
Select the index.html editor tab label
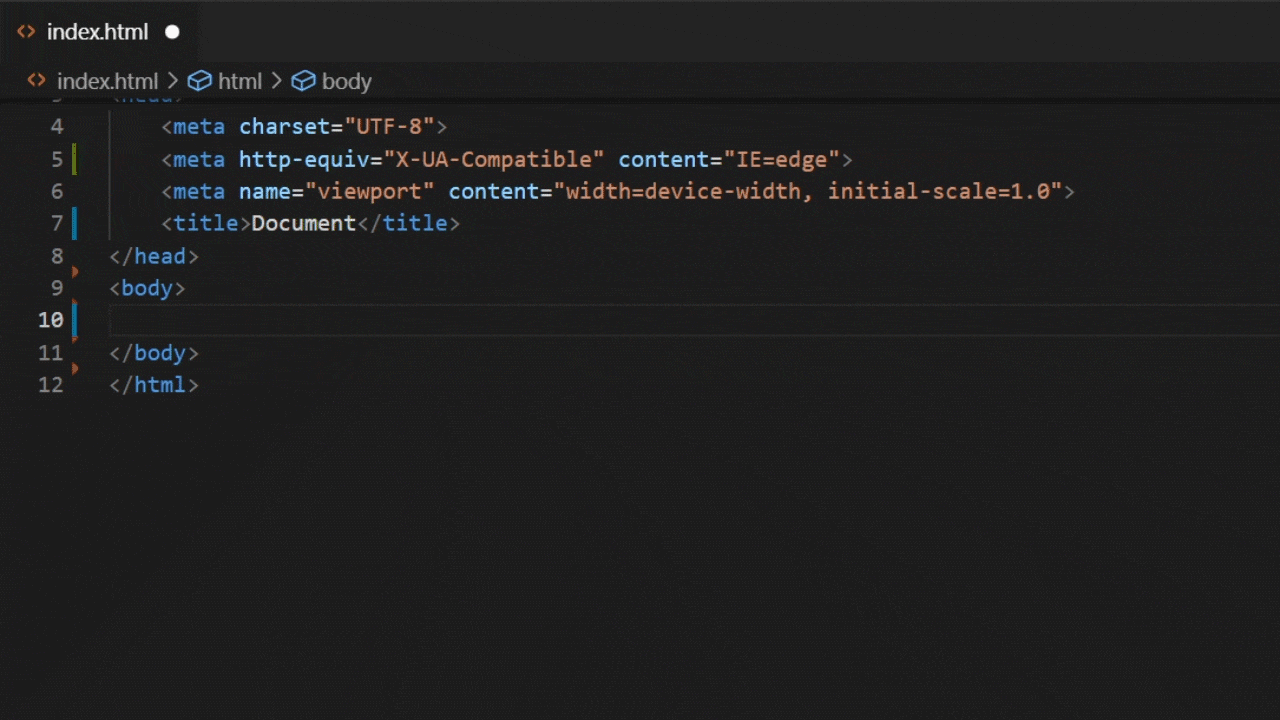[x=97, y=32]
